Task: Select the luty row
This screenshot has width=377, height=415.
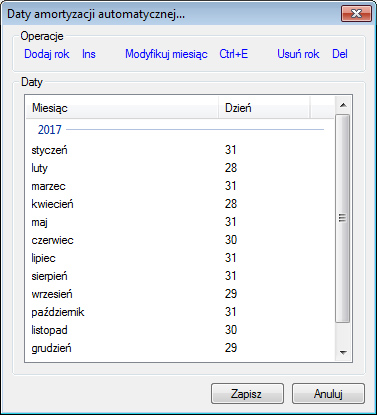Action: 180,168
